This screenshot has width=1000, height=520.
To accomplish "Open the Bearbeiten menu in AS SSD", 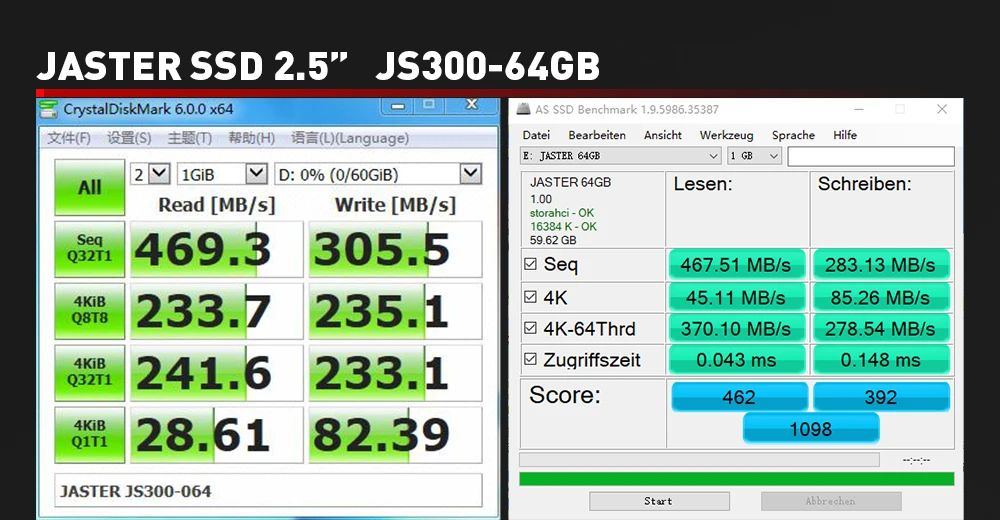I will pos(597,135).
